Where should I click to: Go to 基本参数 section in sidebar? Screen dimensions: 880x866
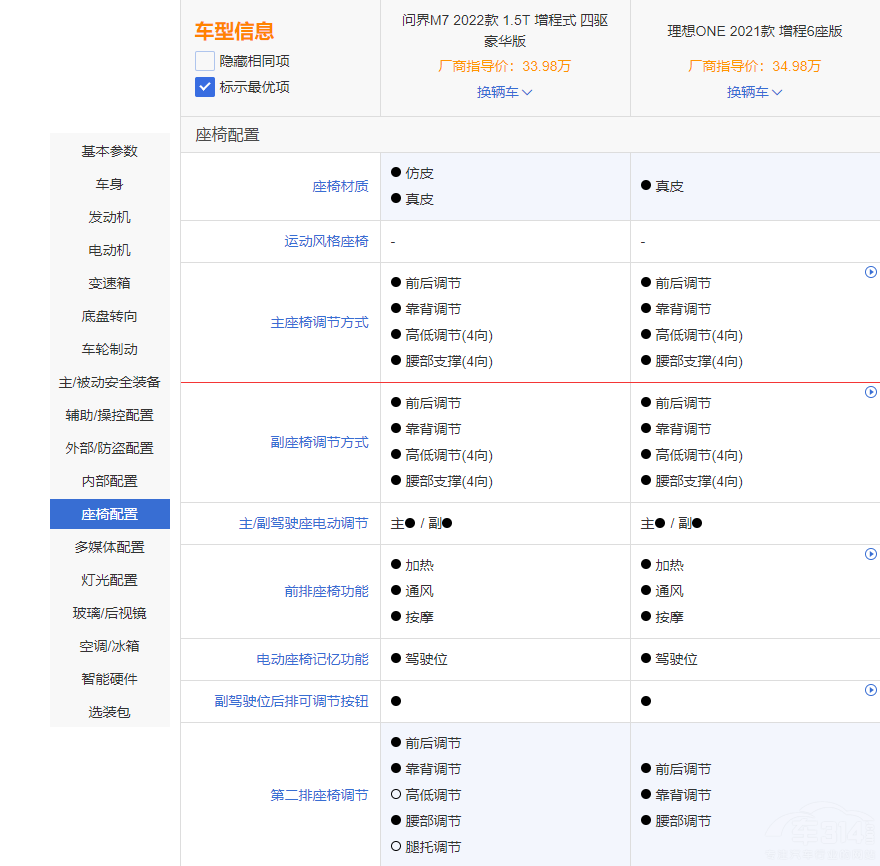[x=110, y=151]
